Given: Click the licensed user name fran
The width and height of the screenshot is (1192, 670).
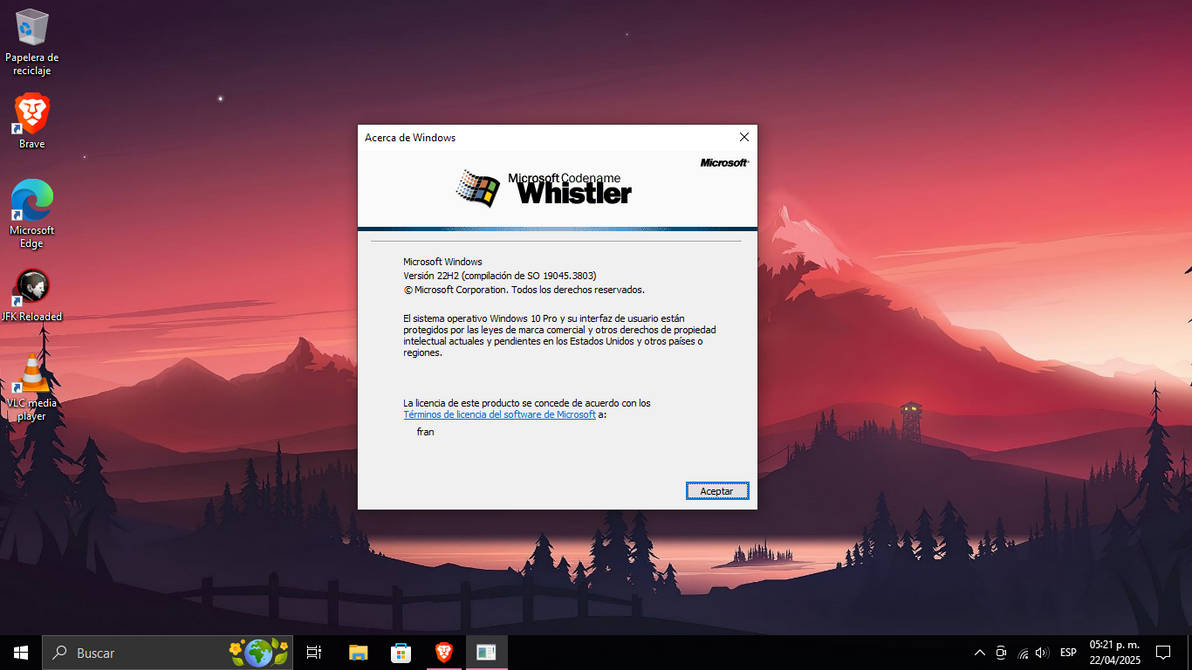Looking at the screenshot, I should pos(425,432).
